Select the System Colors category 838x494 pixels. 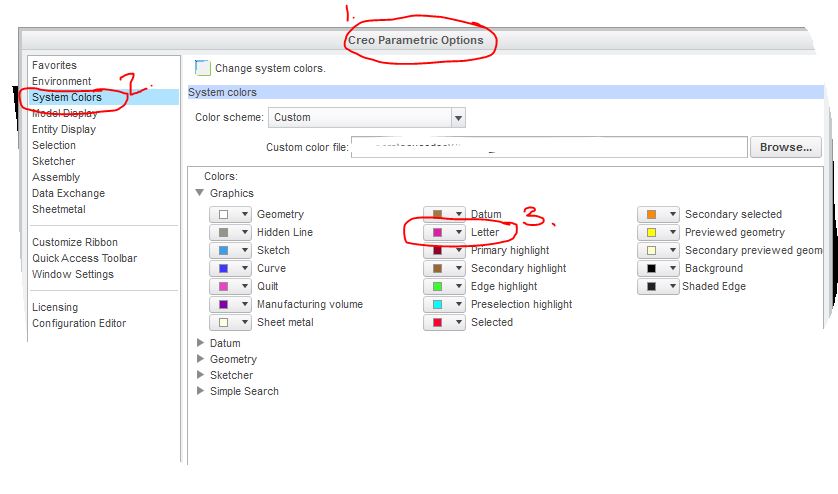(67, 97)
